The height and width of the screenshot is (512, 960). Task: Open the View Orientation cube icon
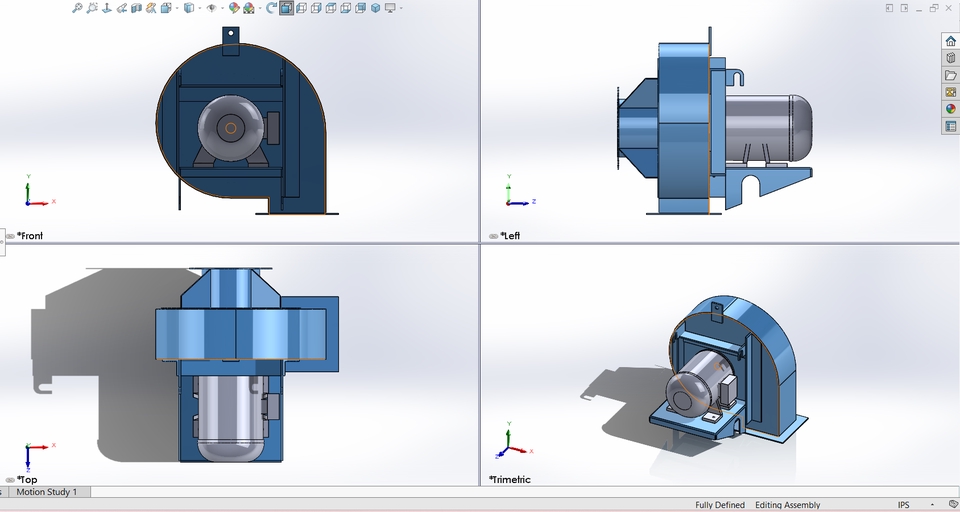[x=166, y=8]
